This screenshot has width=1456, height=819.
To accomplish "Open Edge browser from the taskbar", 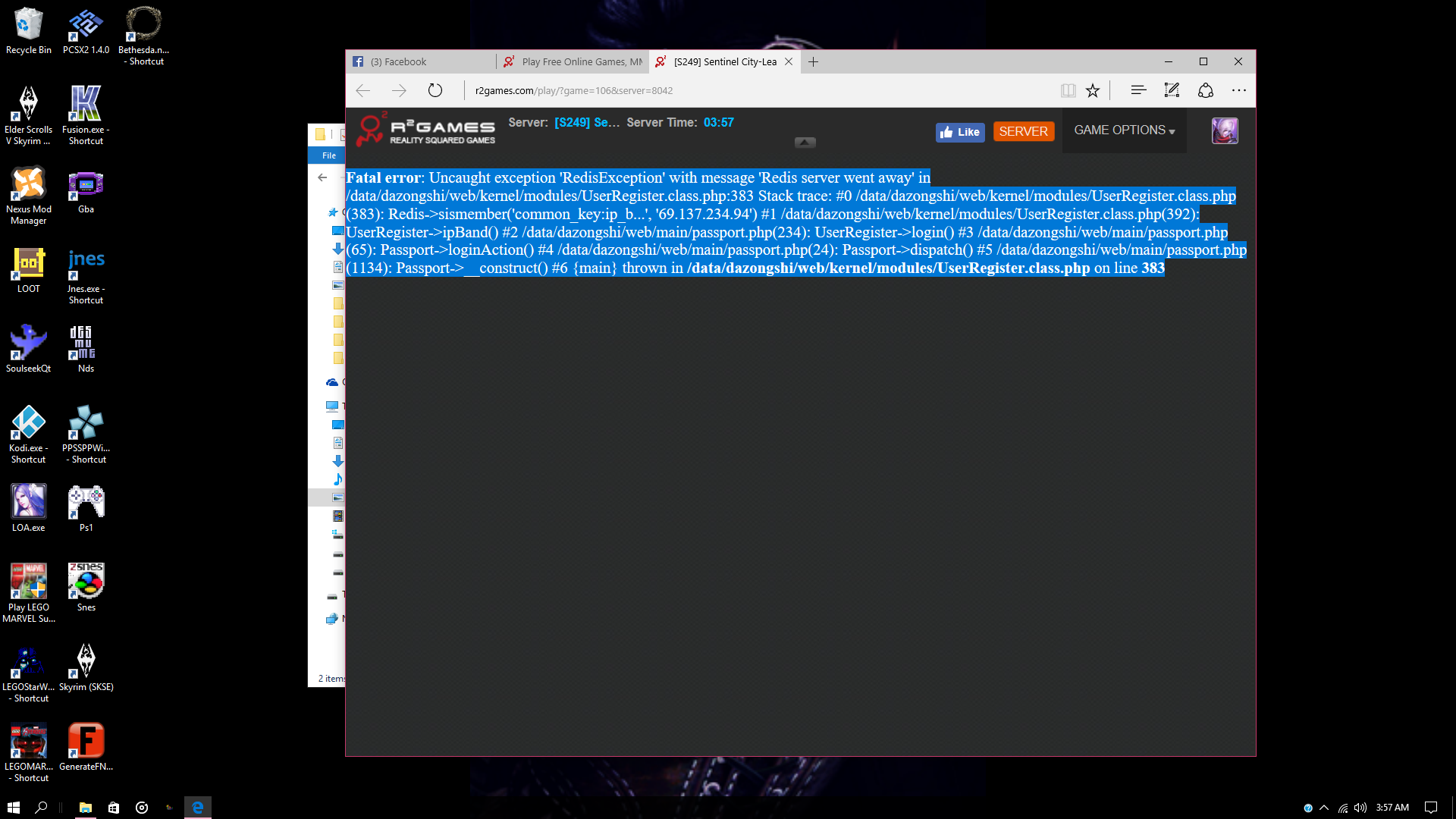I will (x=197, y=808).
